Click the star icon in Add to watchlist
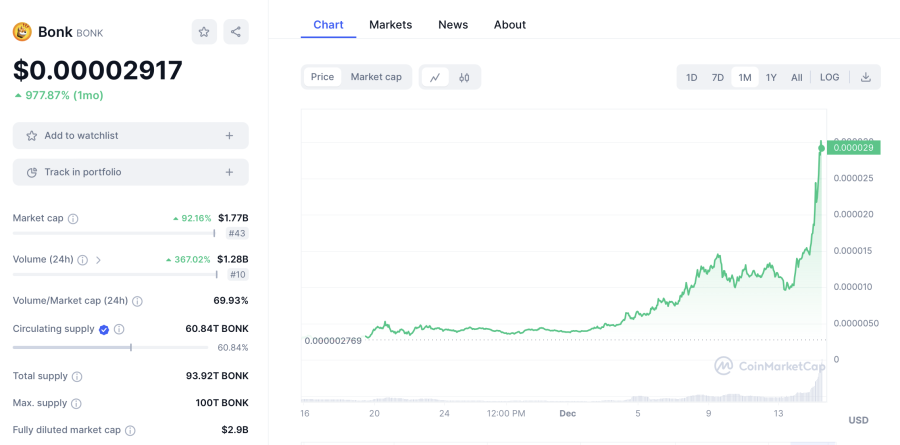 (x=32, y=136)
